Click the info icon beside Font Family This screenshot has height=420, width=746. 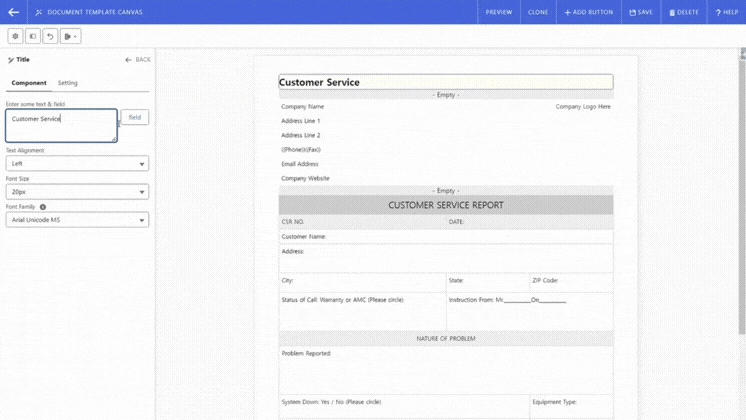(43, 207)
